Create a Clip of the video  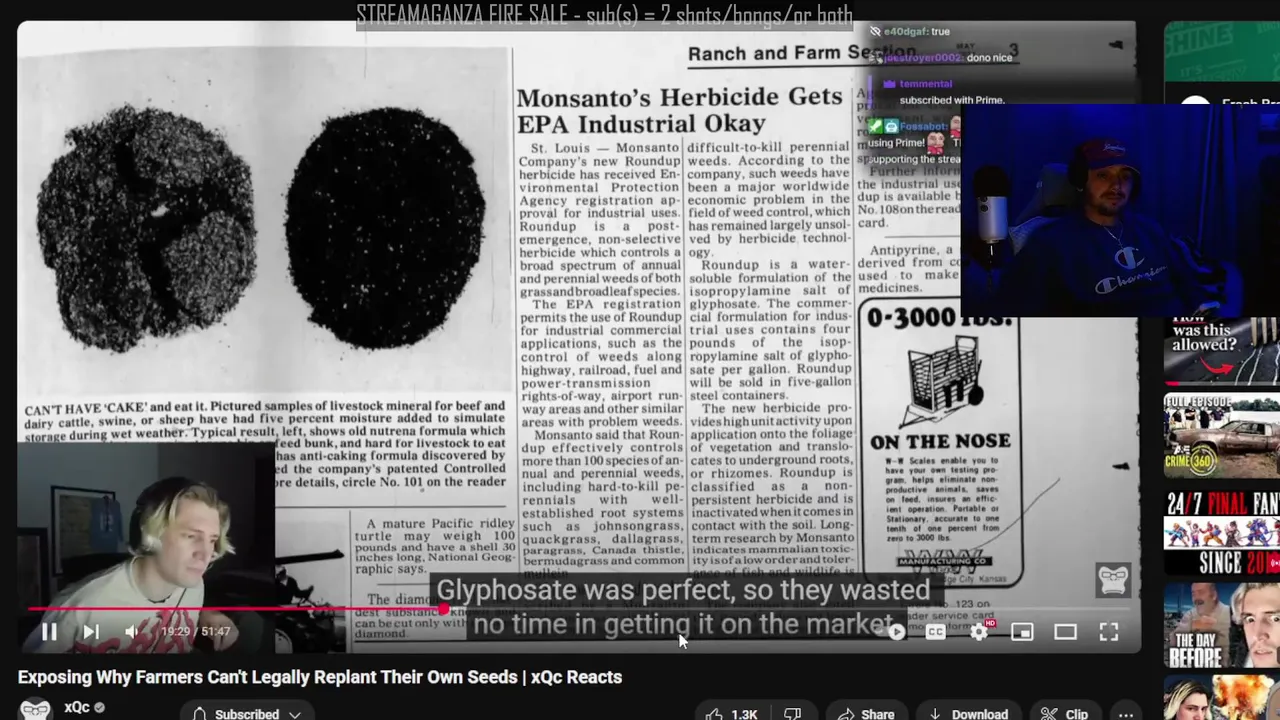(x=1064, y=714)
